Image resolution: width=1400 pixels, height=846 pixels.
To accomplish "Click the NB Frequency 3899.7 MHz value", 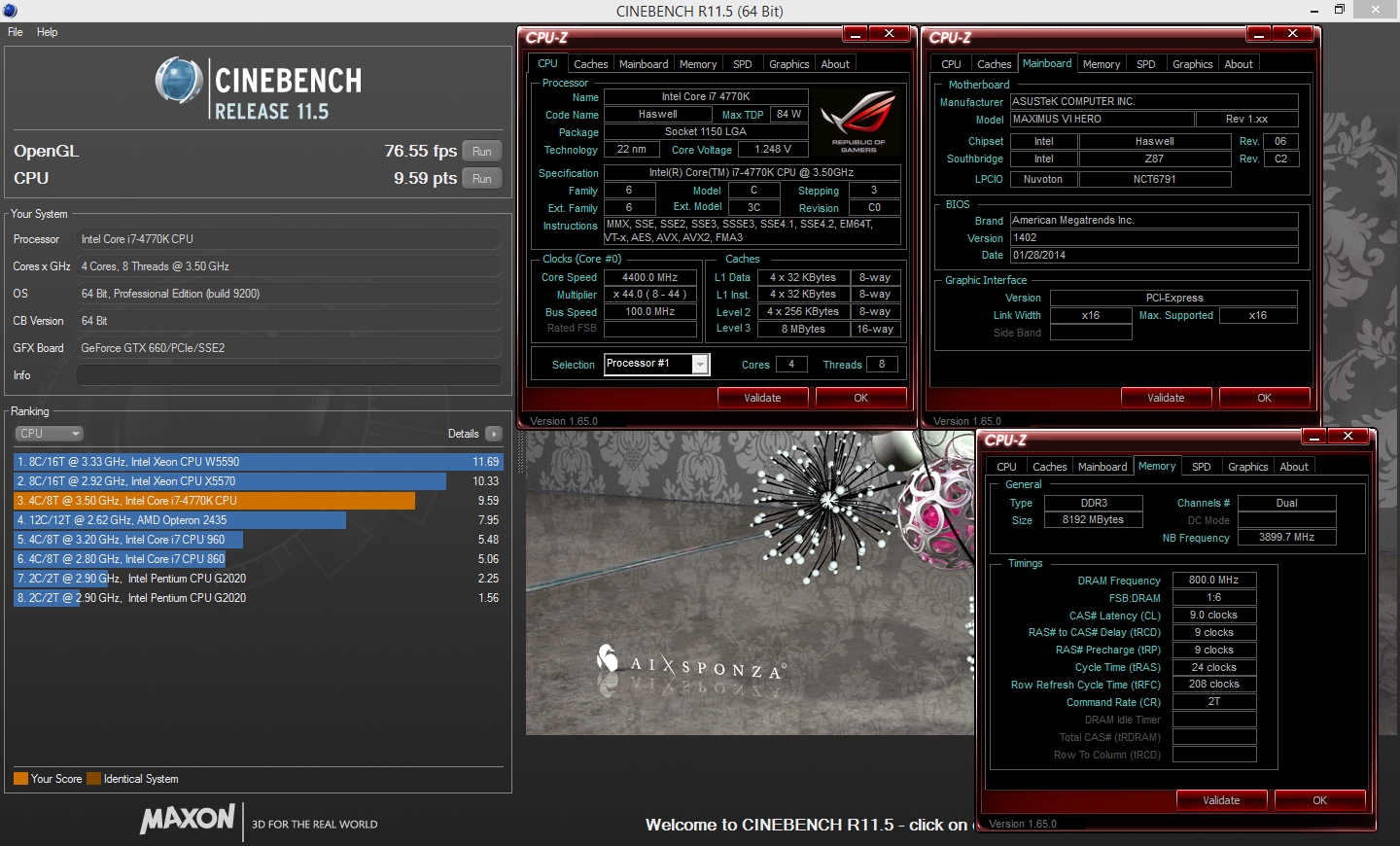I will coord(1286,538).
